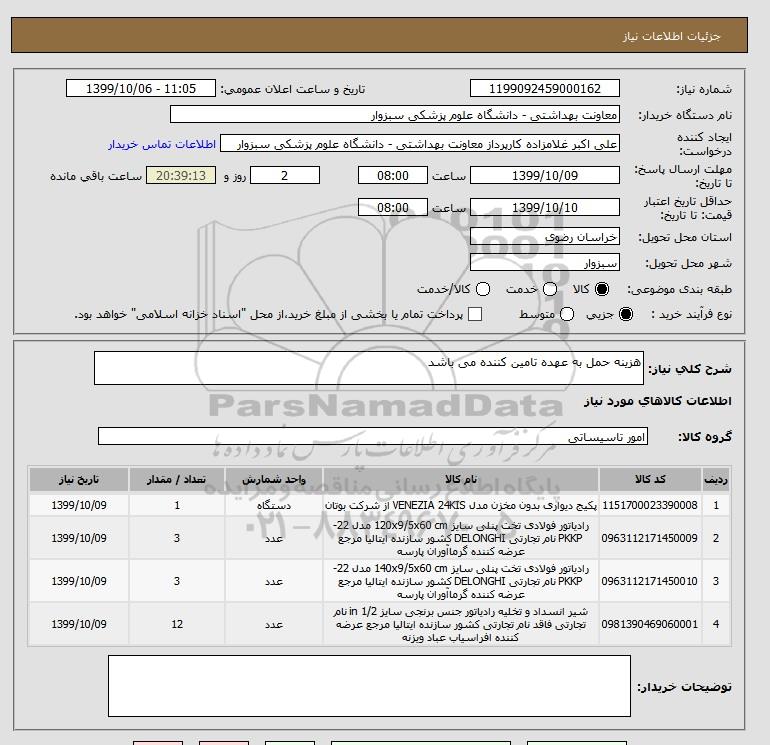Click the 120x9/5x60 cm radiator item name
Viewport: 770px width, 745px height.
(461, 538)
